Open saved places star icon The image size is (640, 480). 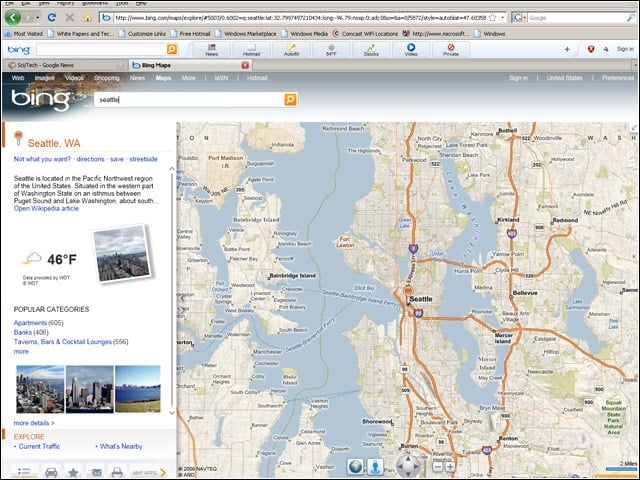73,472
